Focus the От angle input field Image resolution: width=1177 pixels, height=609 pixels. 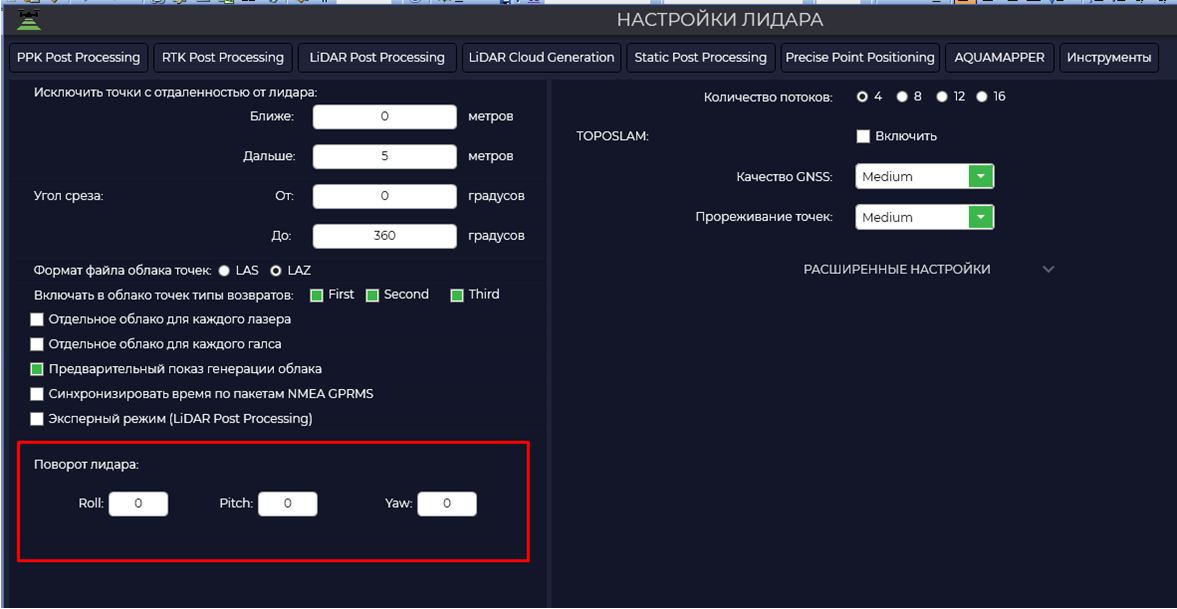pos(384,197)
